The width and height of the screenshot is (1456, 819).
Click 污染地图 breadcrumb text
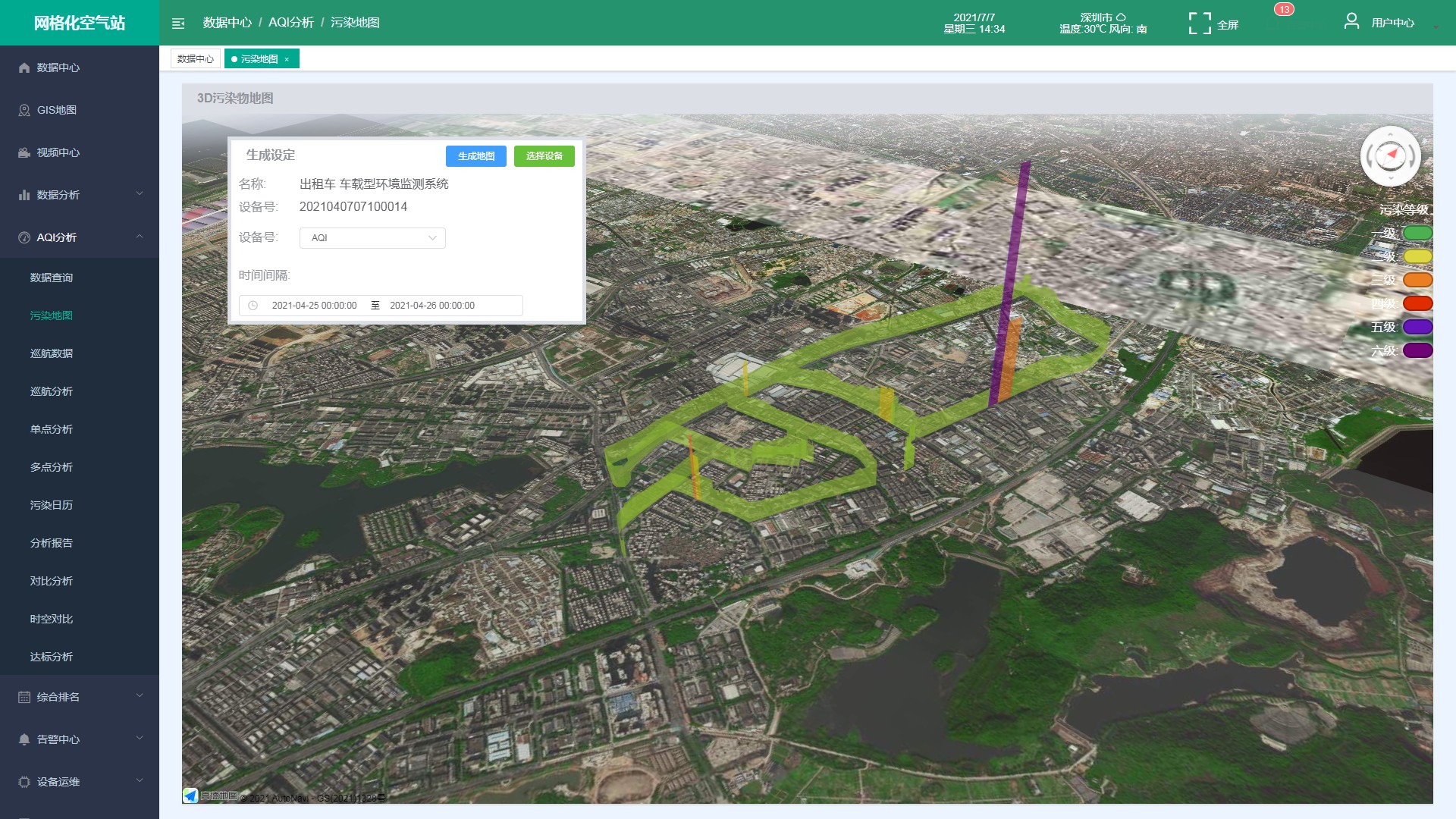pyautogui.click(x=355, y=23)
